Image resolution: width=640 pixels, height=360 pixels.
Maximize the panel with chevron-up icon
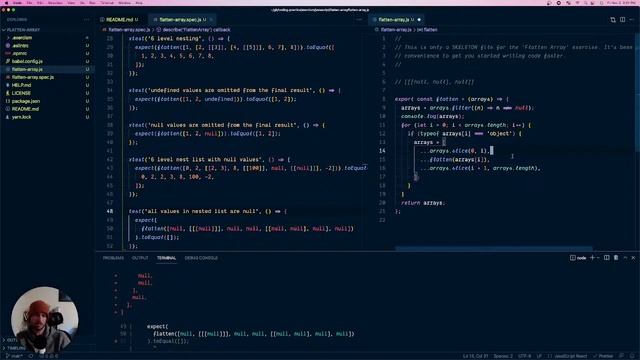click(x=625, y=258)
